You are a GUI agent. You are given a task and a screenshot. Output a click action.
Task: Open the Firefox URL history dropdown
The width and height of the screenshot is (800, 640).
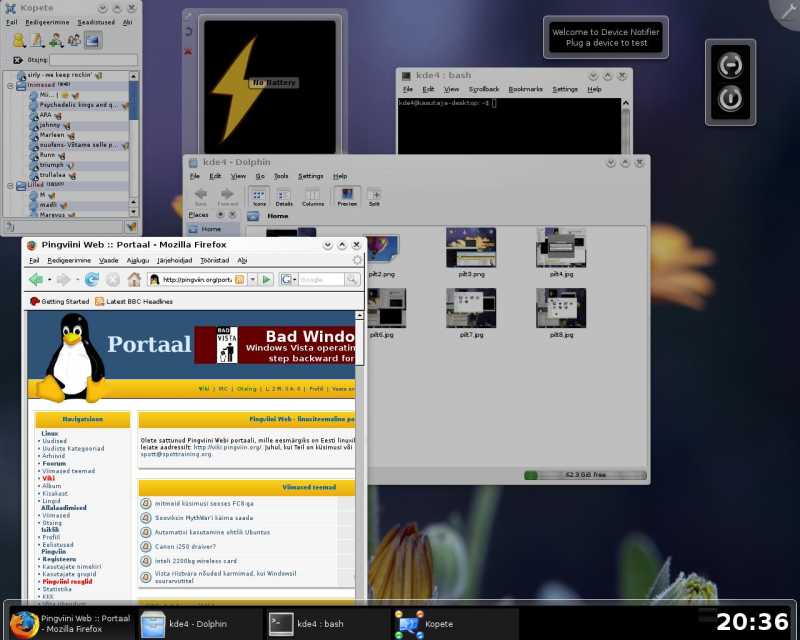pos(252,280)
